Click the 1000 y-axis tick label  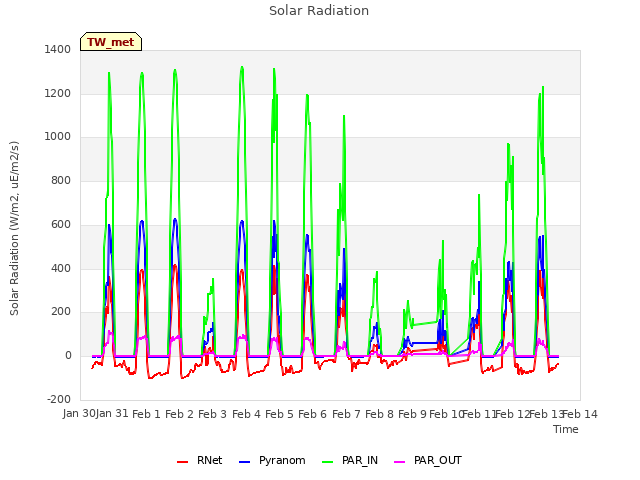pyautogui.click(x=58, y=137)
